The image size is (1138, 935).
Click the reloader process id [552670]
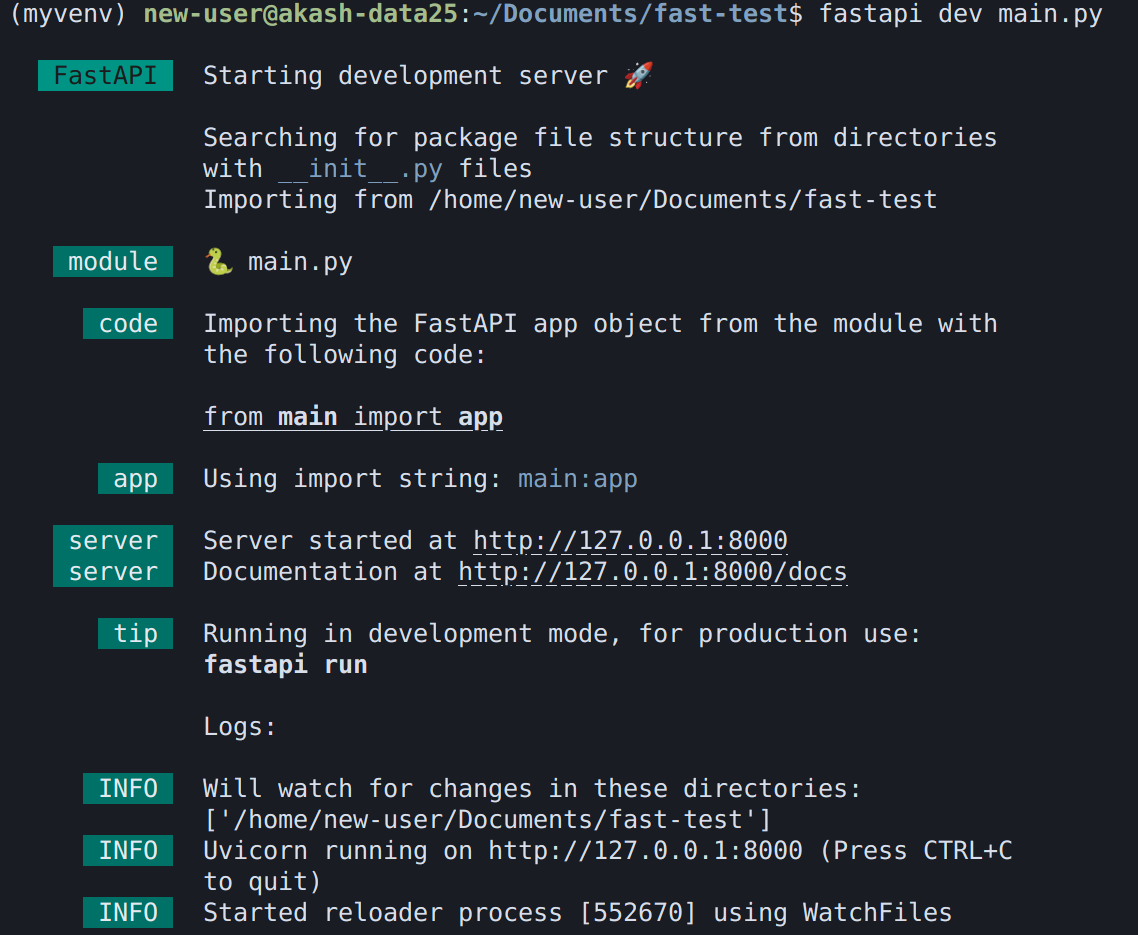point(638,912)
